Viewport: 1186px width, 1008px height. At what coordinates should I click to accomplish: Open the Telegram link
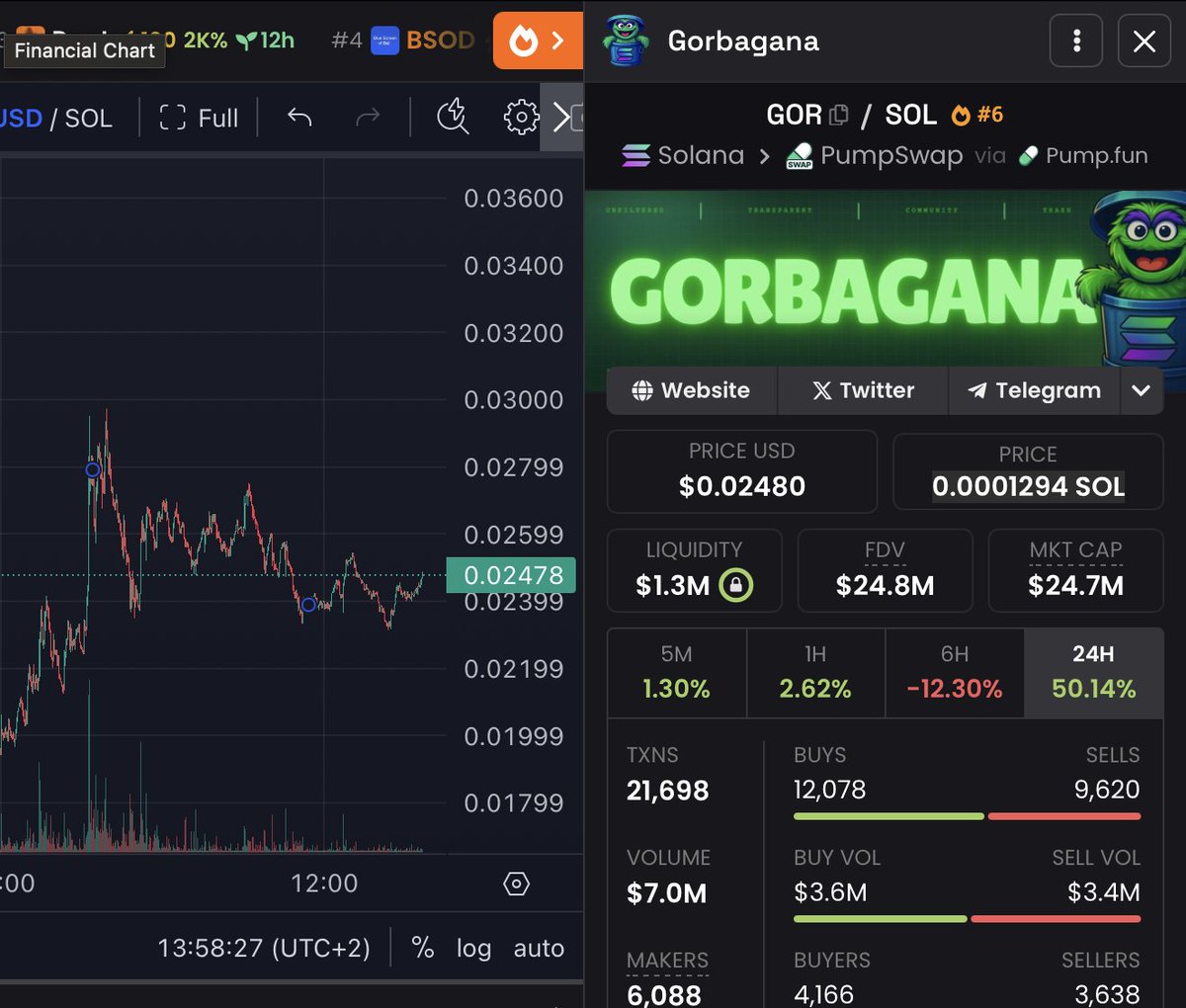click(1034, 390)
